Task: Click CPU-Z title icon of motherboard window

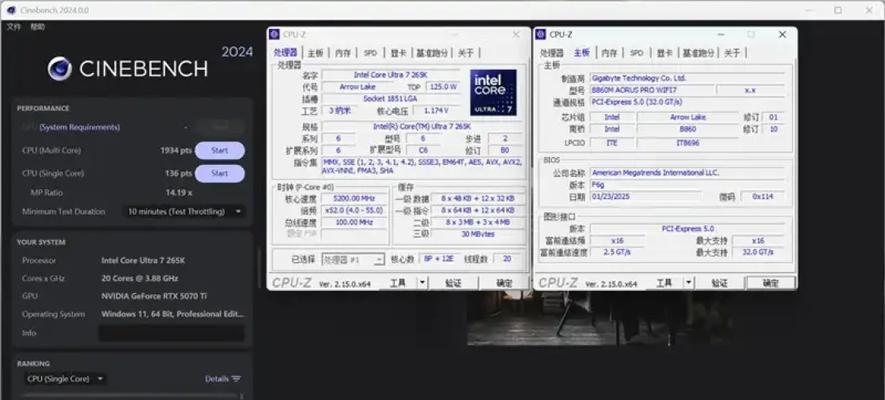Action: 541,34
